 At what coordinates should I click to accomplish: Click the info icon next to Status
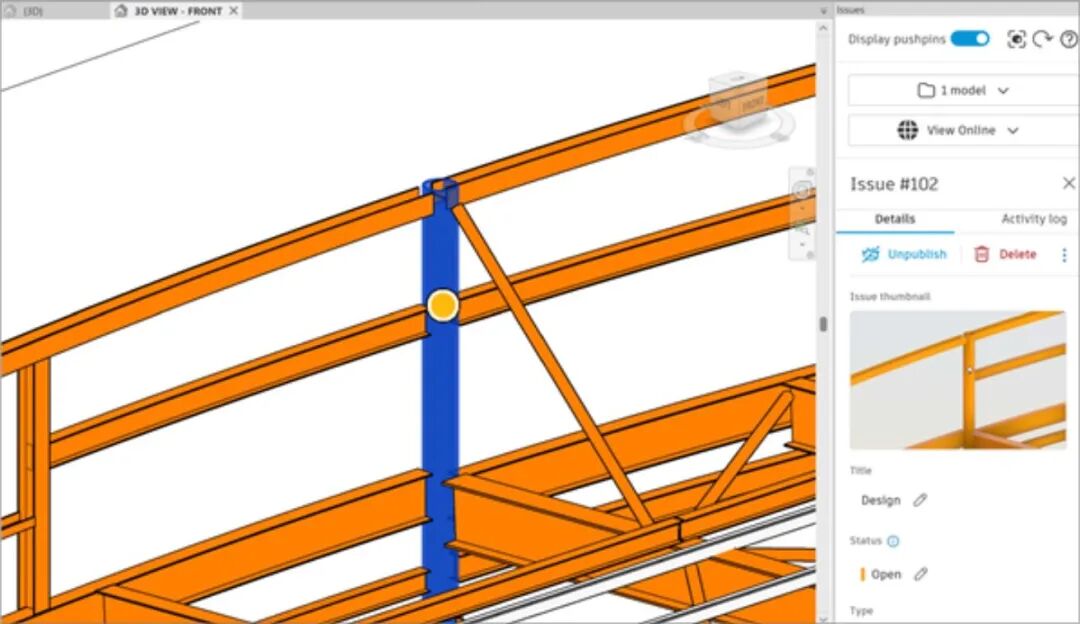(x=893, y=541)
